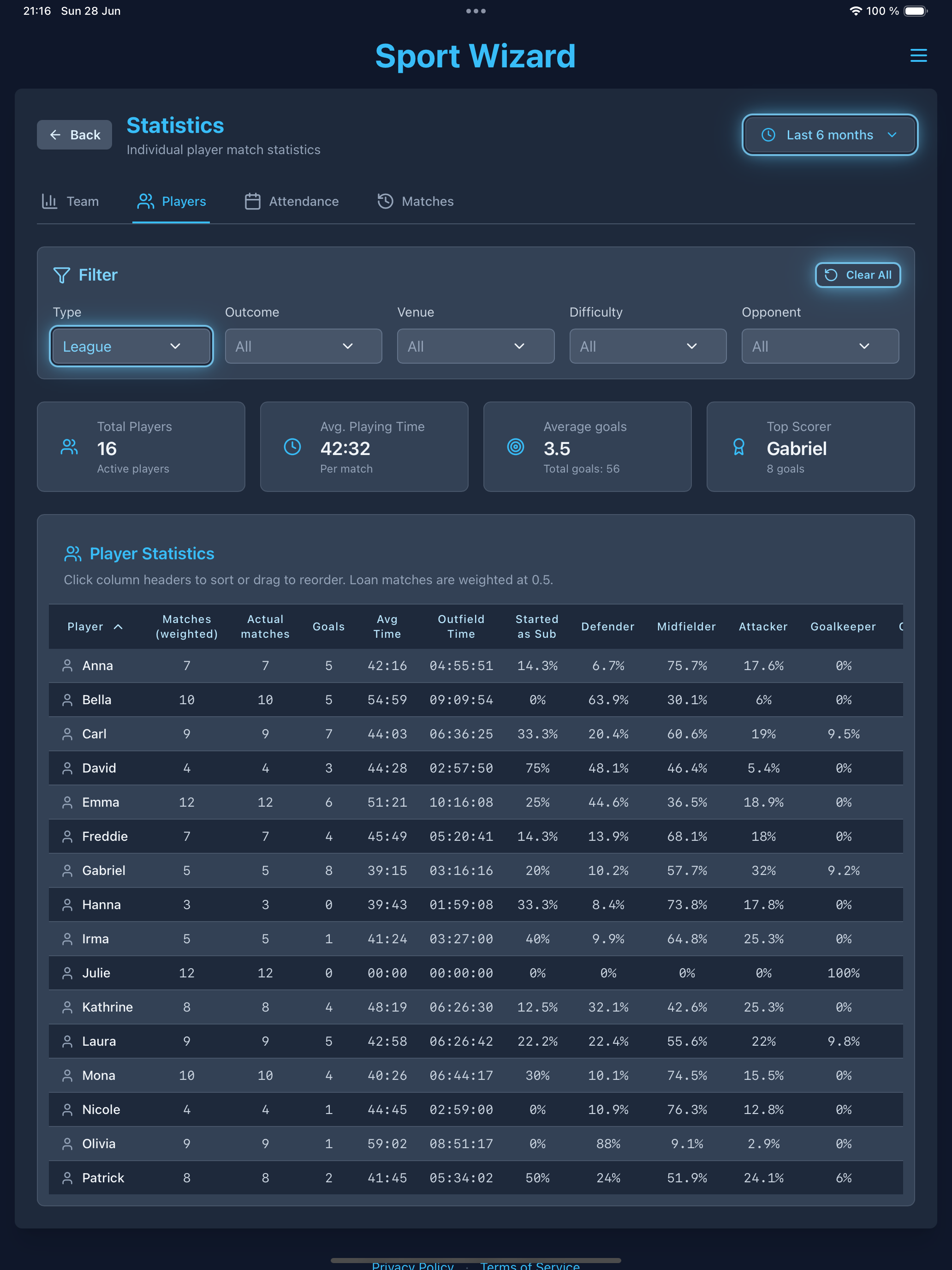
Task: Tap the three-dot multitasking indicator
Action: coord(476,11)
